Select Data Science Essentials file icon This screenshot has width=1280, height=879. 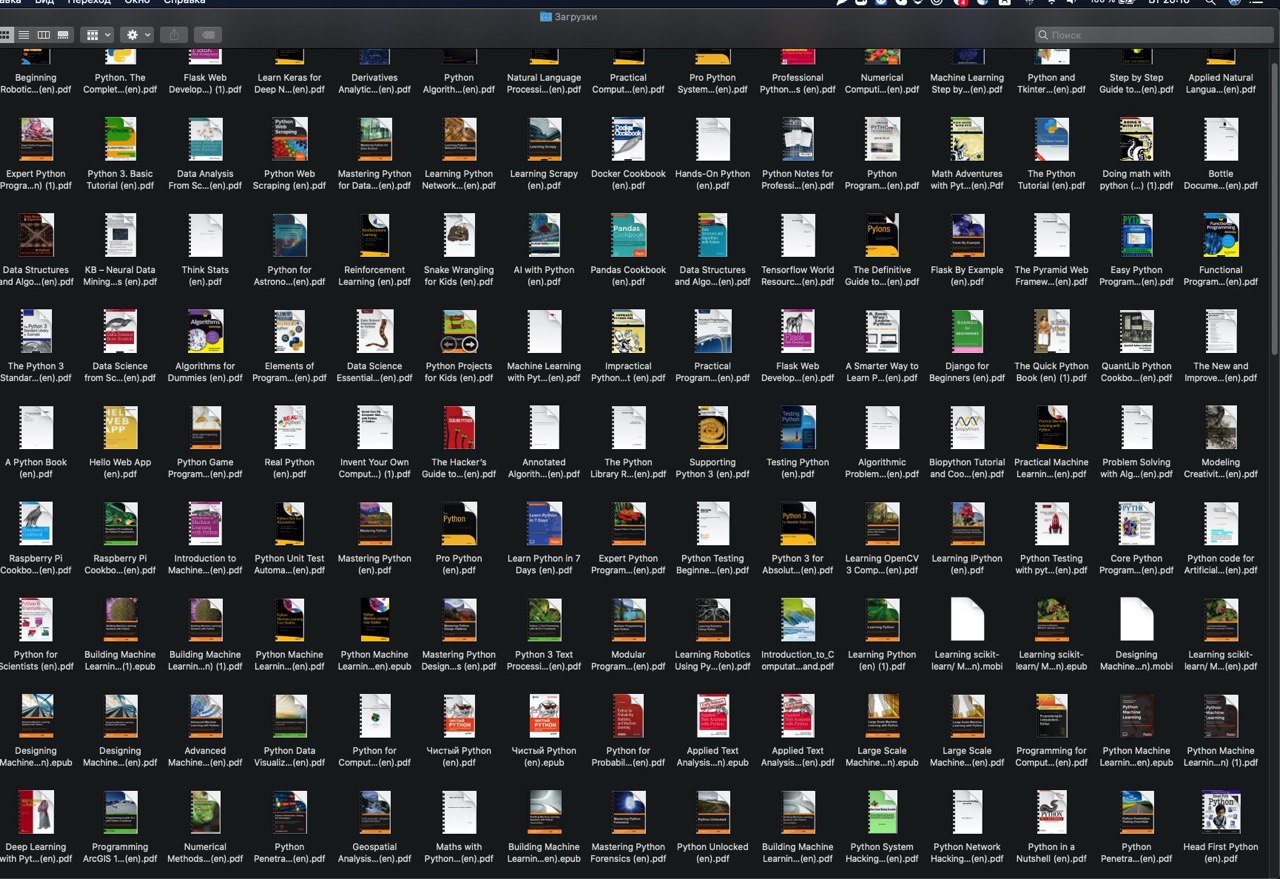[375, 332]
